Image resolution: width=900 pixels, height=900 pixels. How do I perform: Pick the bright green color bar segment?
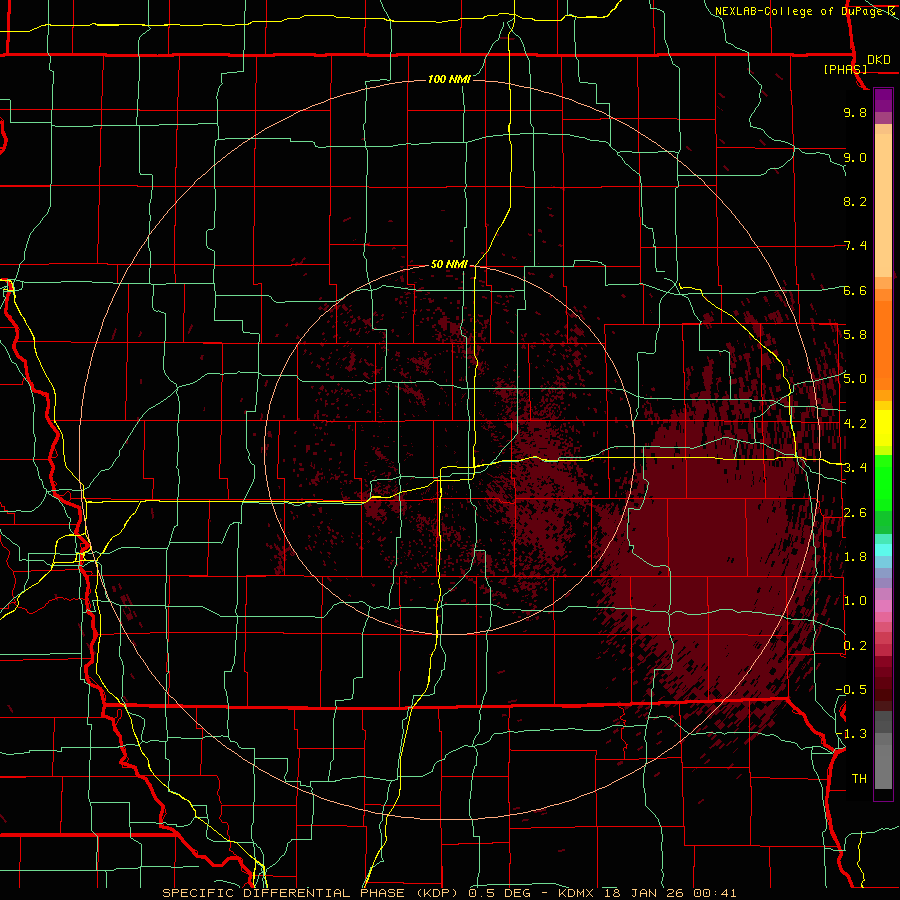883,482
